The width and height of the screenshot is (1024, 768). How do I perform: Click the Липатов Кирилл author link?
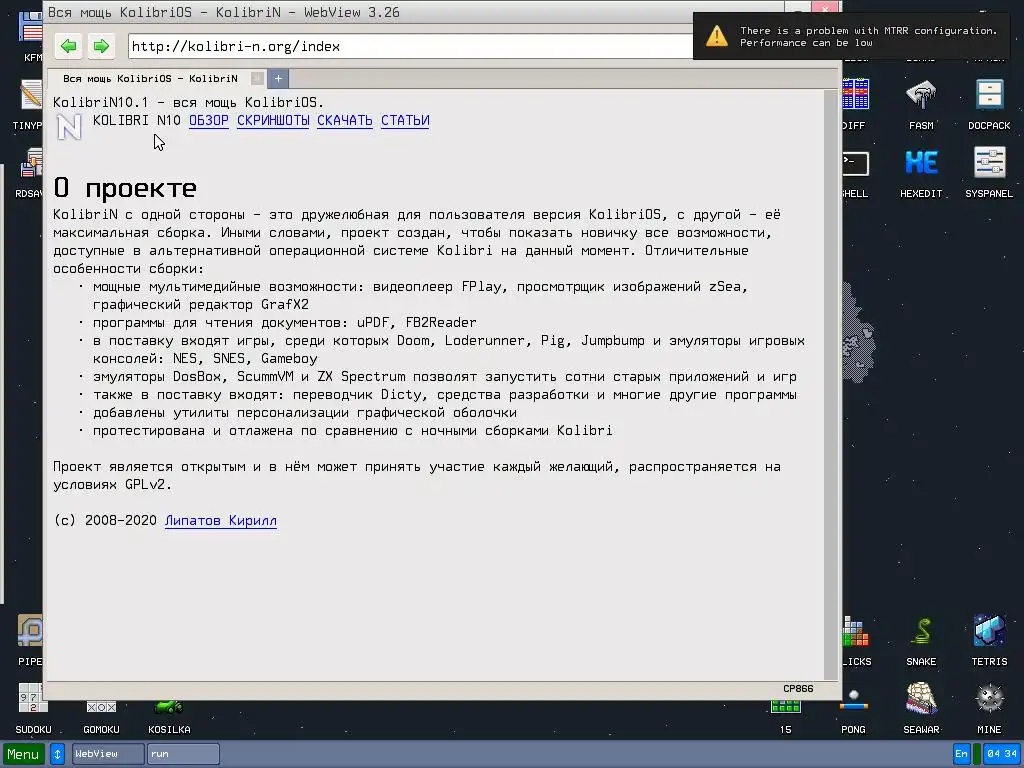[x=221, y=520]
